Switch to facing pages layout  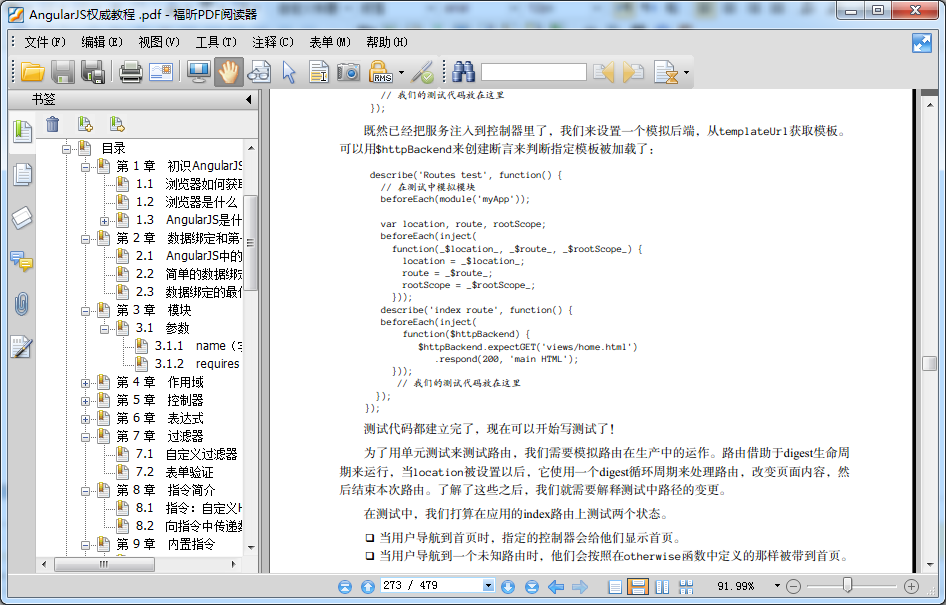[x=662, y=586]
